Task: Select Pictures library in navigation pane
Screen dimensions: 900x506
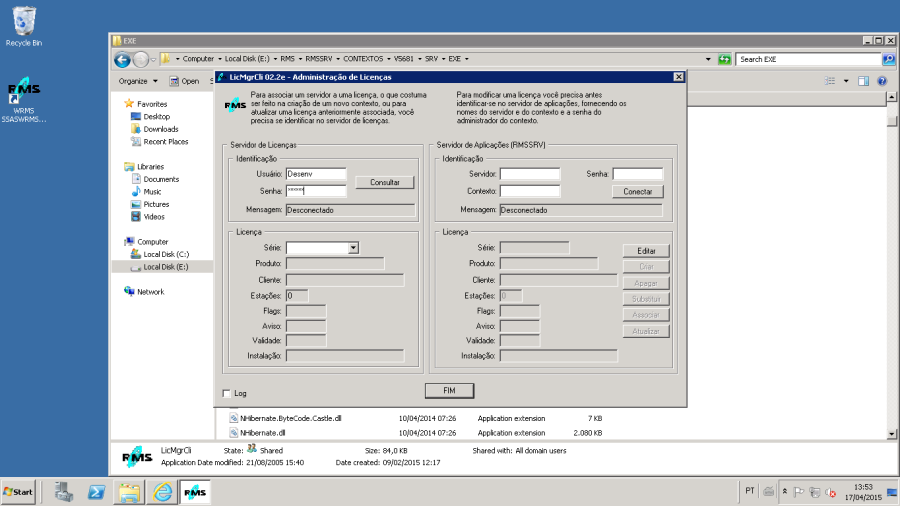Action: [x=156, y=204]
